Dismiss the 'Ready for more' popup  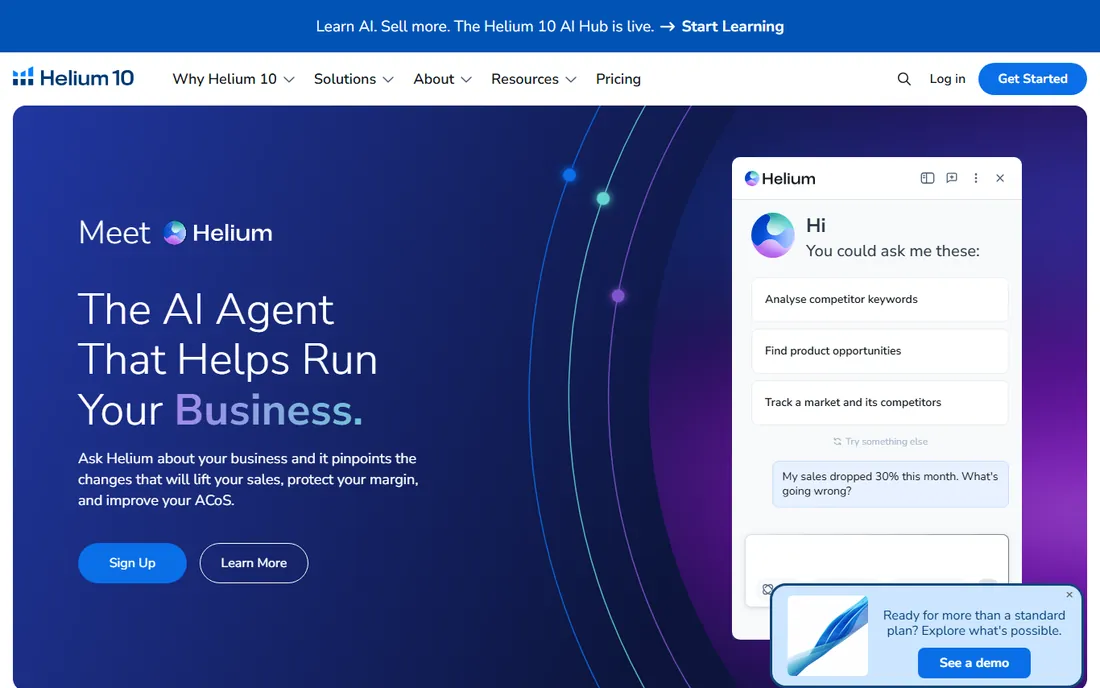[x=1069, y=595]
